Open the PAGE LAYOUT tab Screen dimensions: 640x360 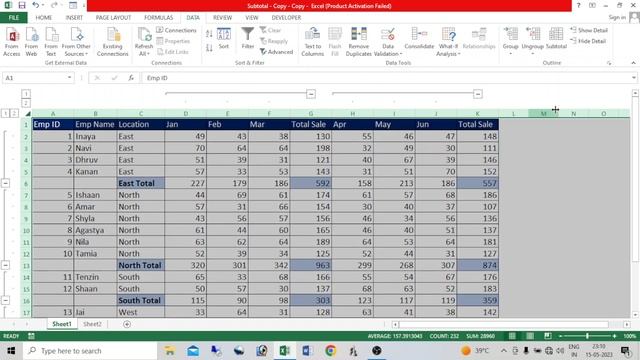[x=113, y=18]
